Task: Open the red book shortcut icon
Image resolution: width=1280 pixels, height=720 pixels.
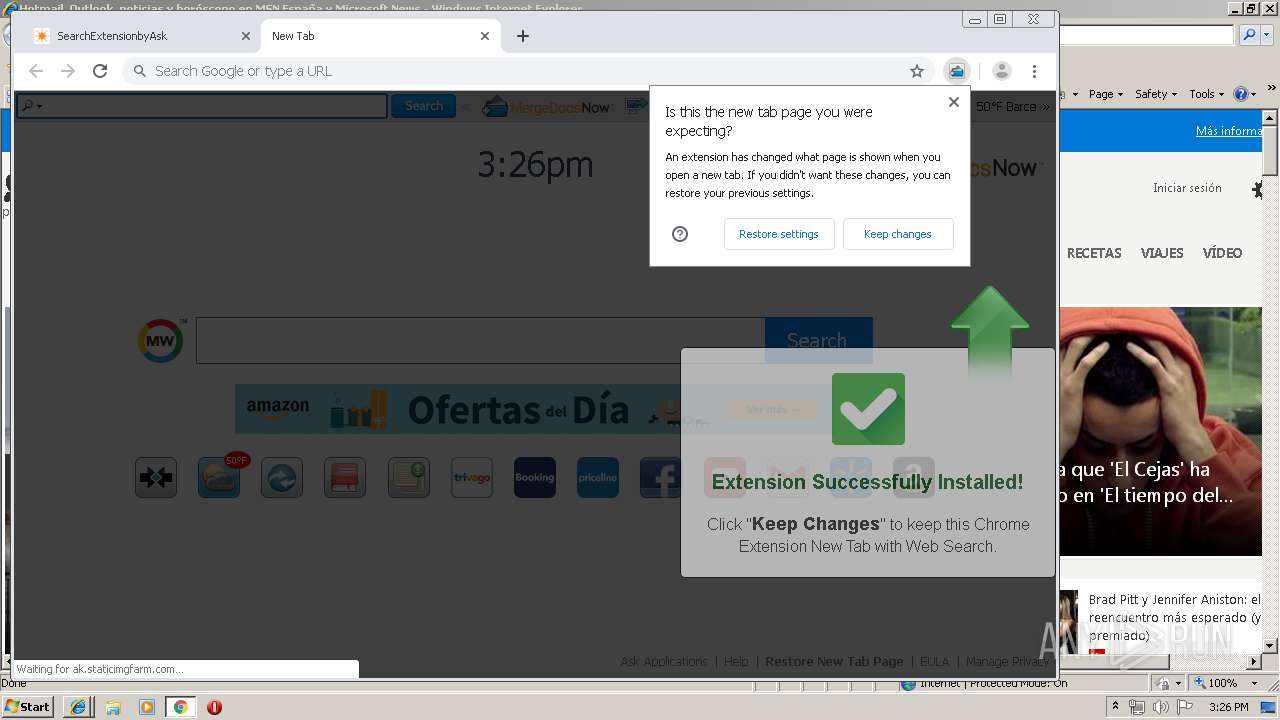Action: (x=345, y=478)
